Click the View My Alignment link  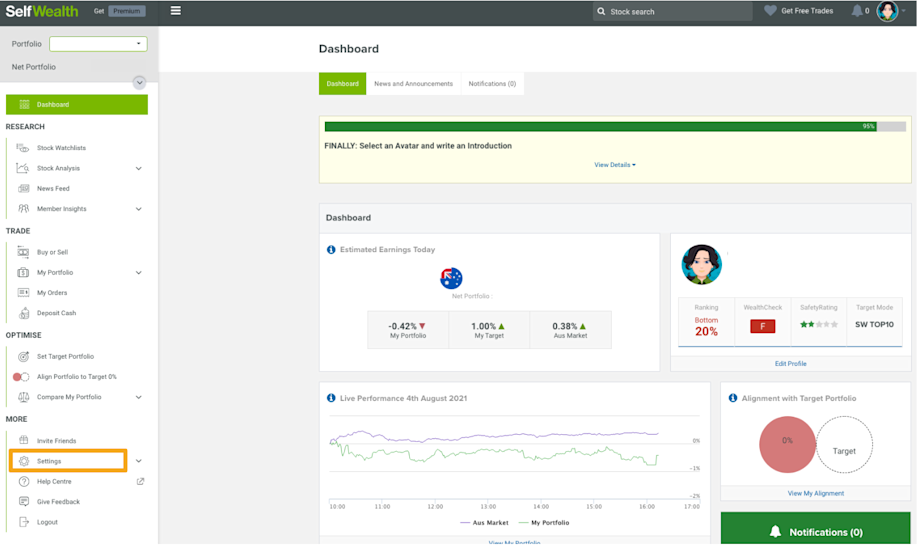(816, 493)
